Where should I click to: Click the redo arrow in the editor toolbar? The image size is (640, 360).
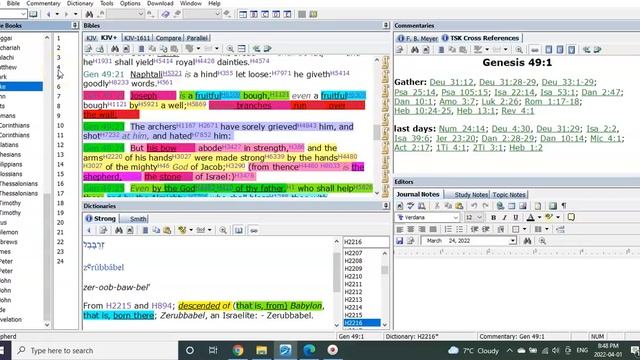485,206
